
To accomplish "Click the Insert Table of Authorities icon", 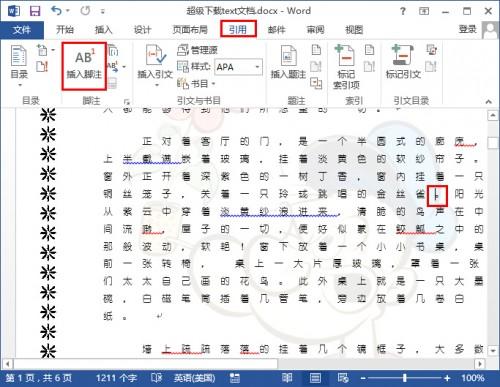I will click(431, 50).
